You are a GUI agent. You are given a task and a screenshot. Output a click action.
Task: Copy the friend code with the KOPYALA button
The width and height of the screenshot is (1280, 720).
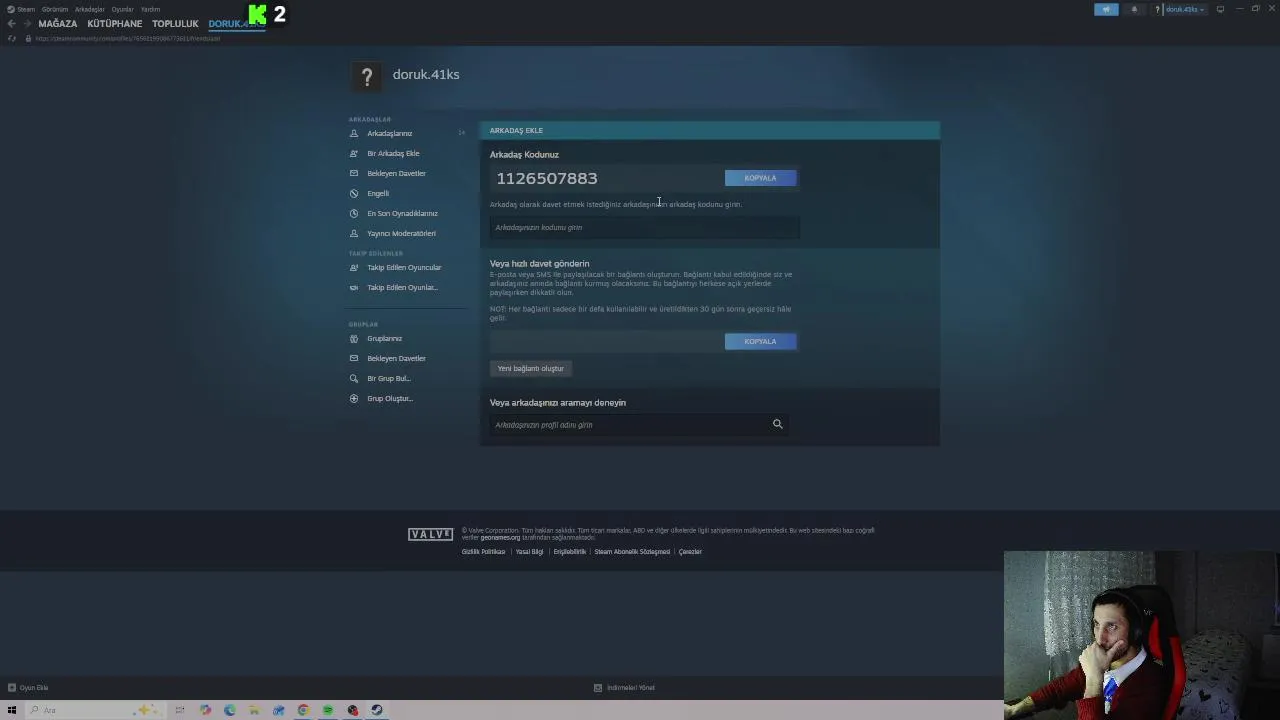[x=760, y=178]
